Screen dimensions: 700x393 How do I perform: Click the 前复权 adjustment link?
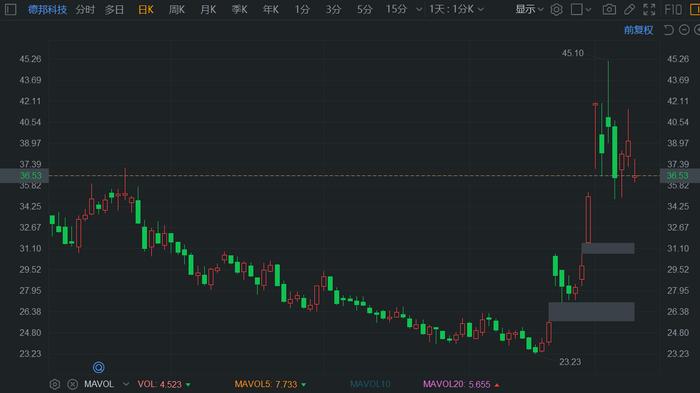638,30
